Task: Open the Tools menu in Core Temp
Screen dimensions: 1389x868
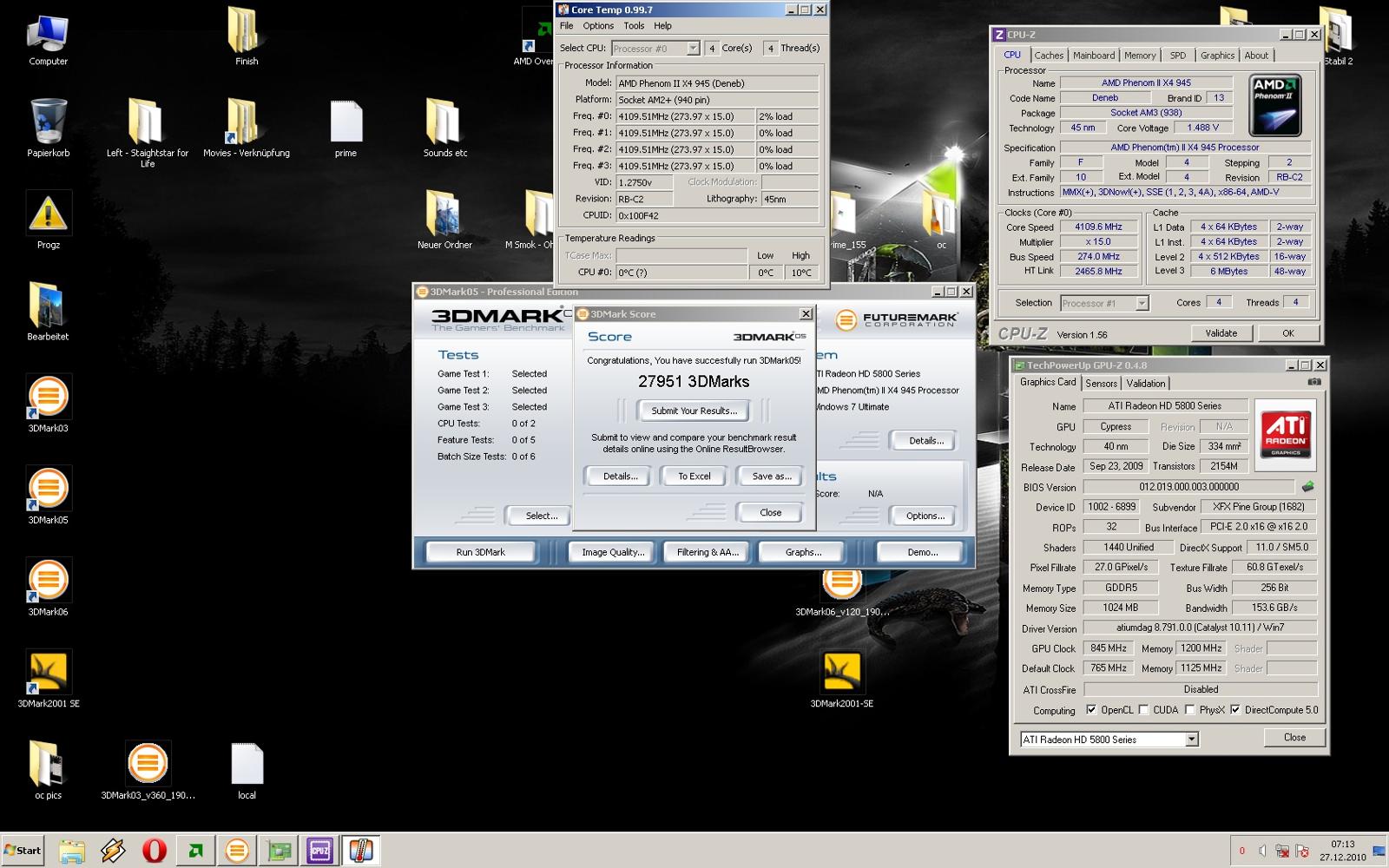Action: [x=634, y=26]
